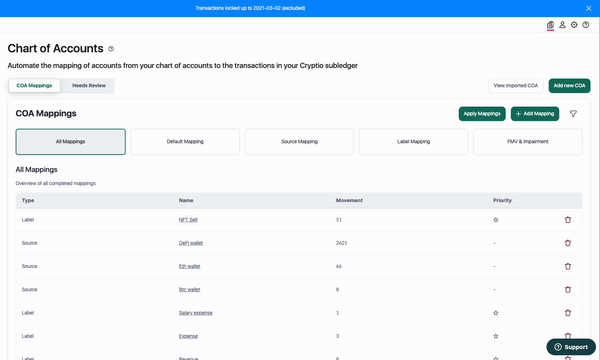Screen dimensions: 600x360
Task: Click the Movement column header
Action: 349,200
